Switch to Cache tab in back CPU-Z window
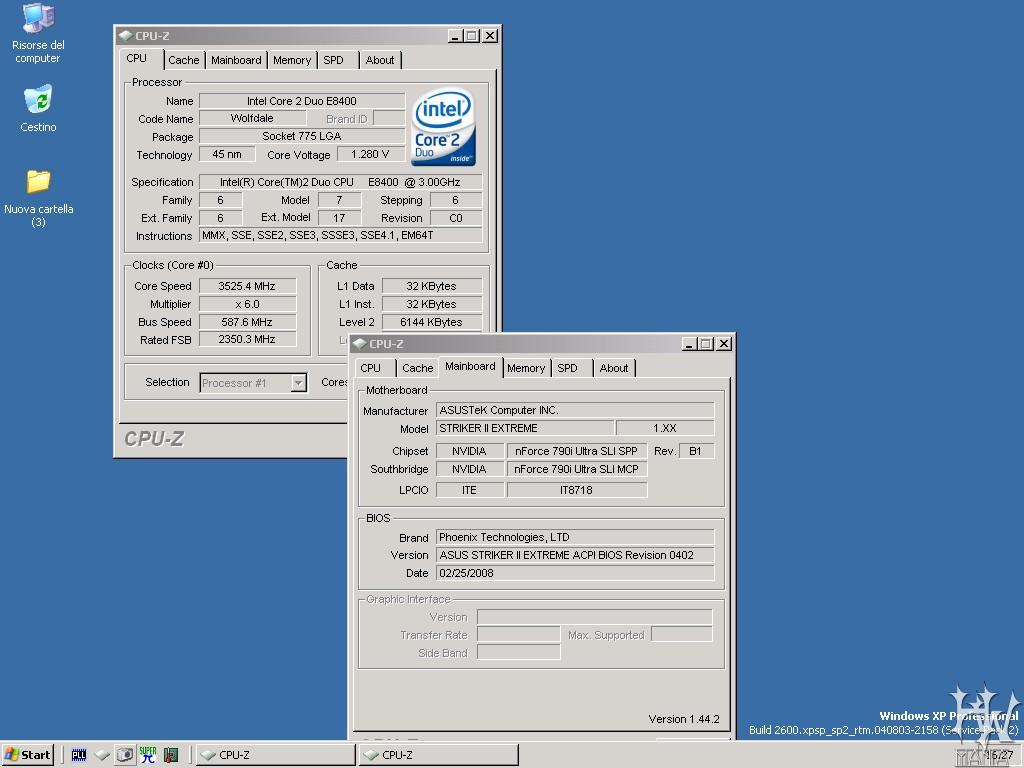1024x768 pixels. pos(184,60)
